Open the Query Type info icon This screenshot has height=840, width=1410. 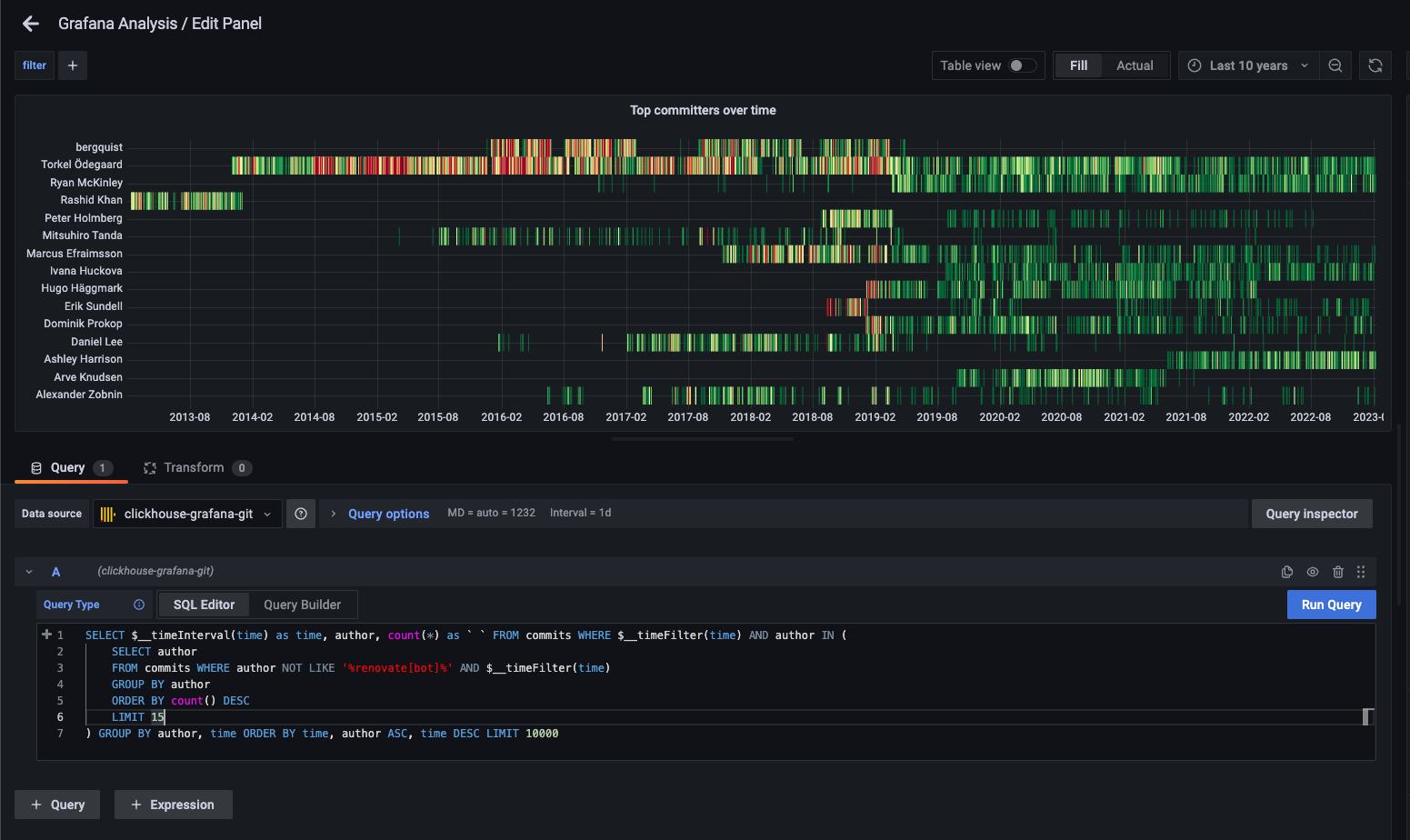139,605
